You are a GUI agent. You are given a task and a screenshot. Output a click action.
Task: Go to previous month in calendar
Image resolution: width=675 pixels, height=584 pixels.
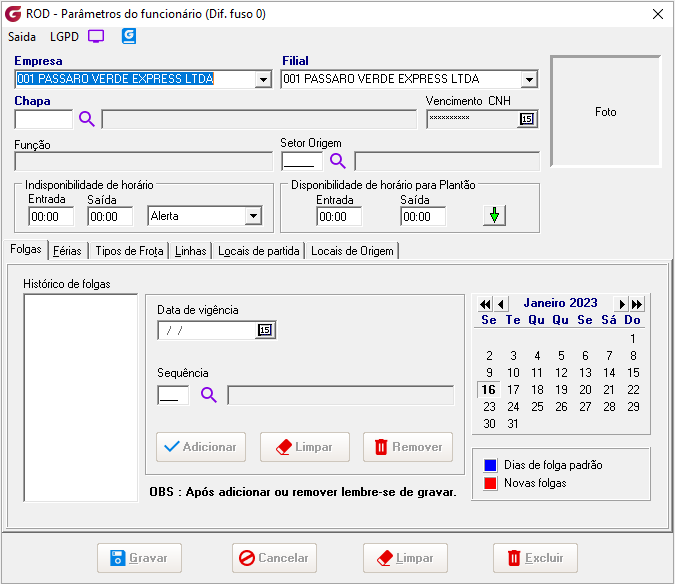pyautogui.click(x=501, y=304)
